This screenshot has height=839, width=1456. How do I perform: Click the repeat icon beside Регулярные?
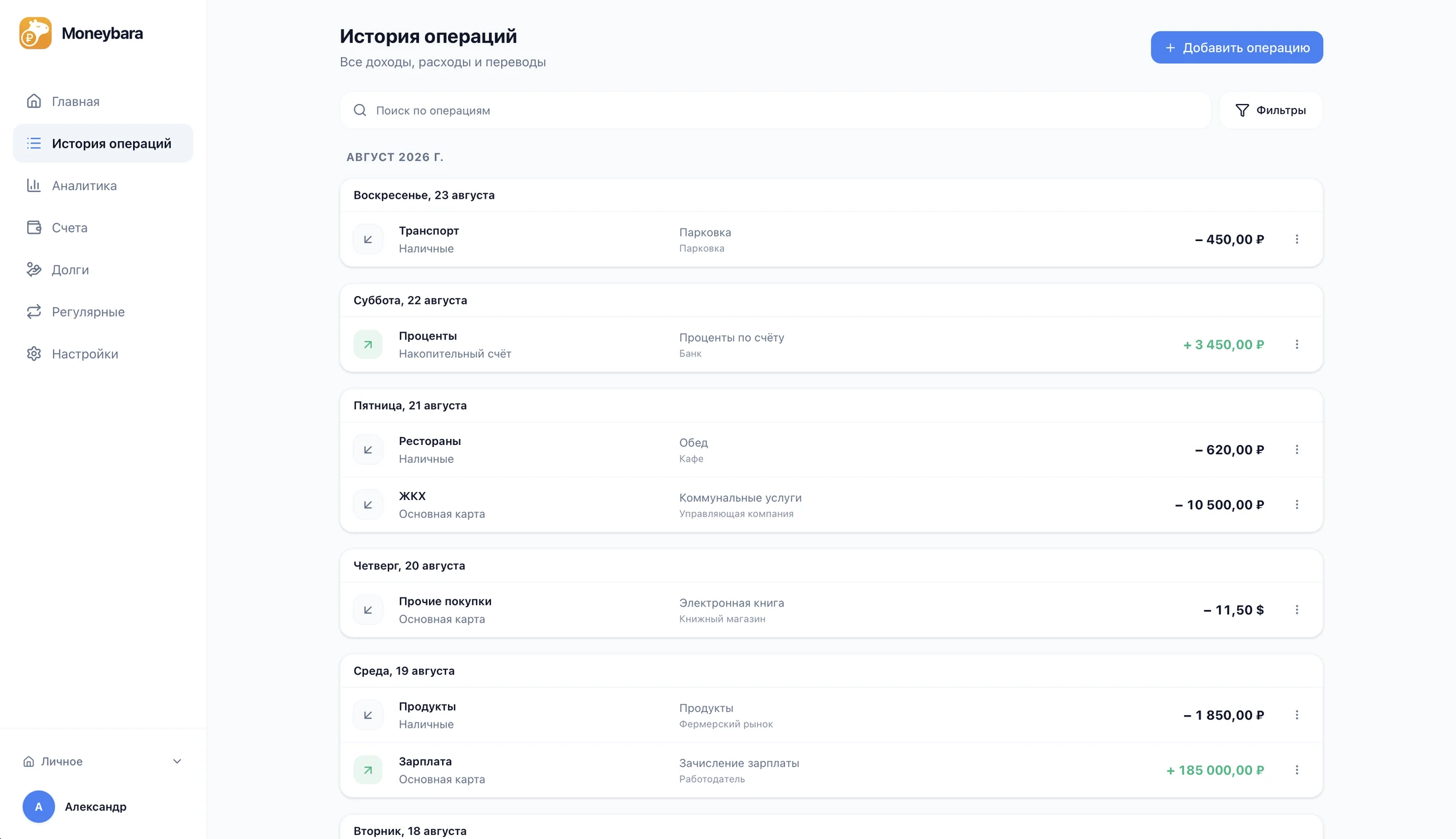[34, 311]
